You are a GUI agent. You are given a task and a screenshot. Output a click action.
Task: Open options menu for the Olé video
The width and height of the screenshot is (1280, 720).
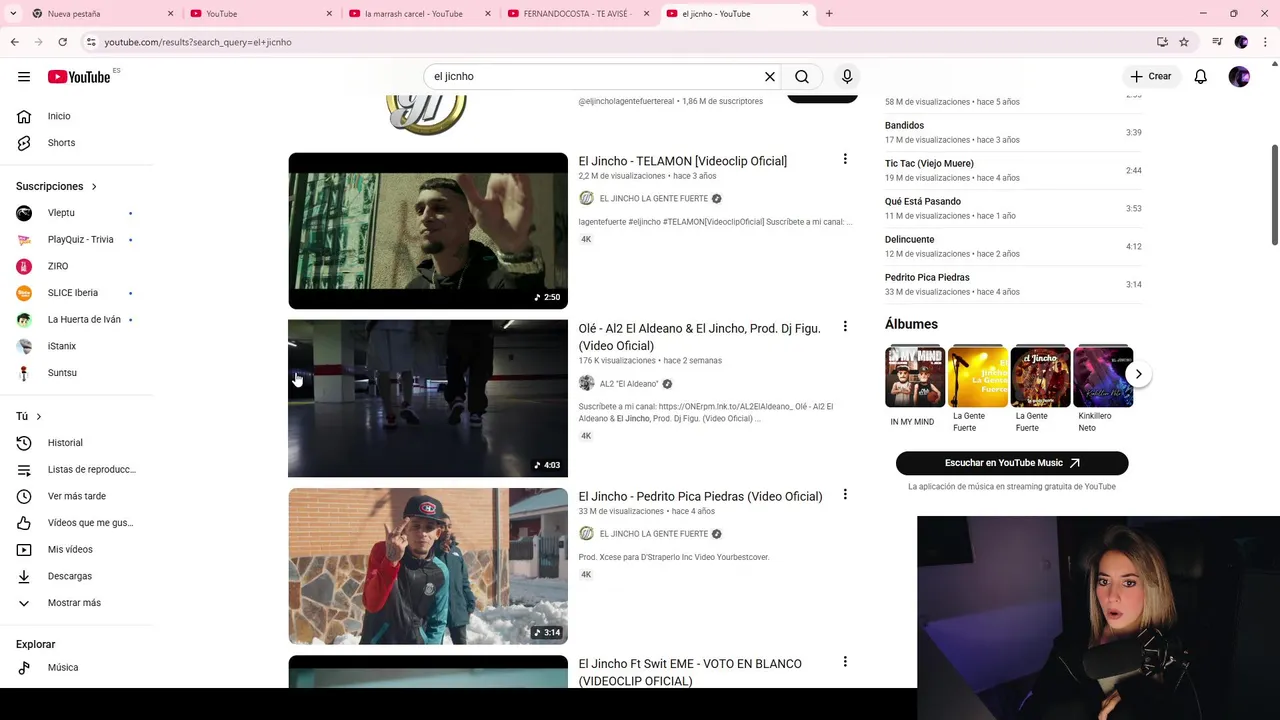click(845, 326)
